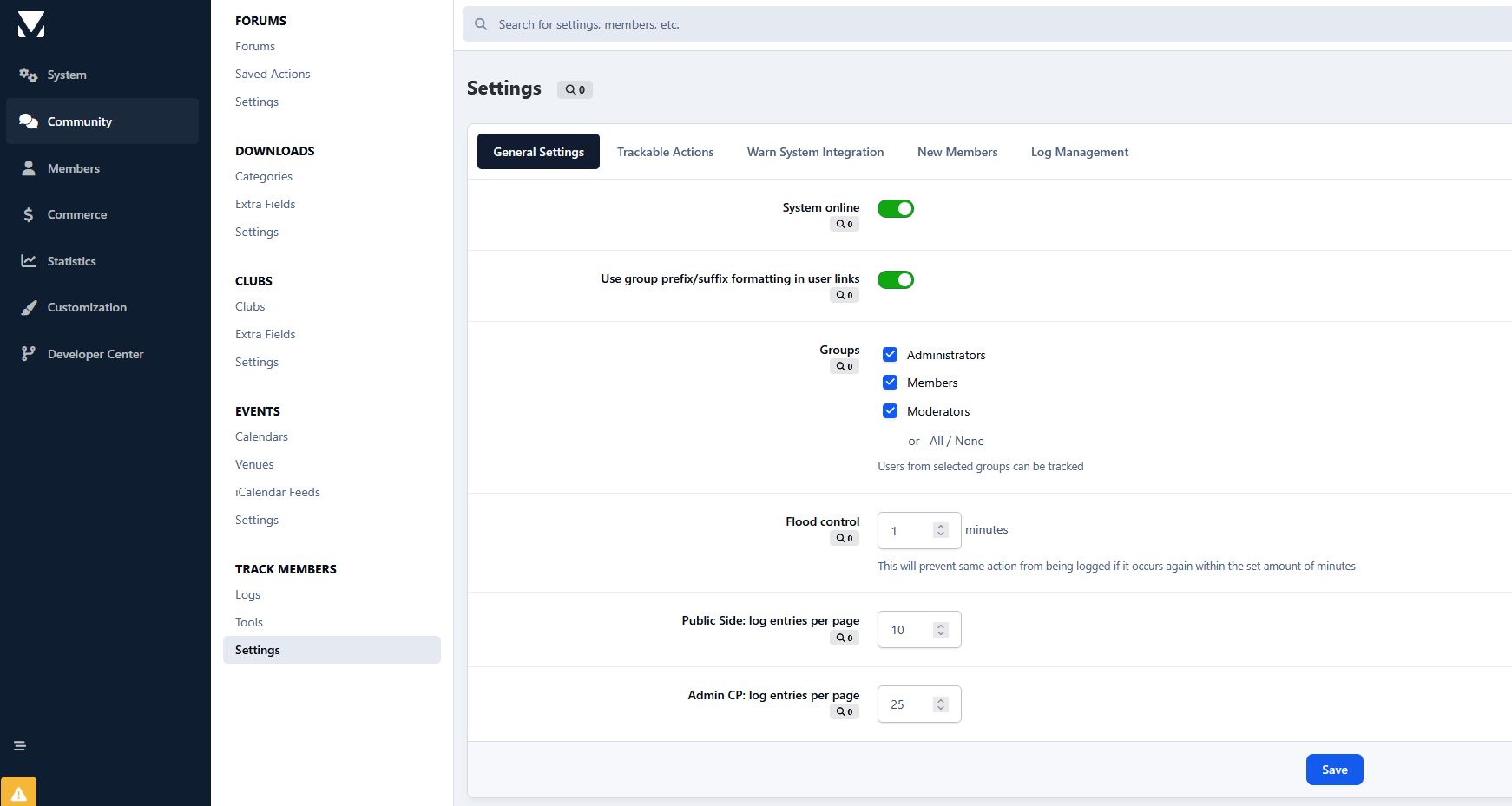
Task: Click the yellow warning triangle icon
Action: point(18,793)
